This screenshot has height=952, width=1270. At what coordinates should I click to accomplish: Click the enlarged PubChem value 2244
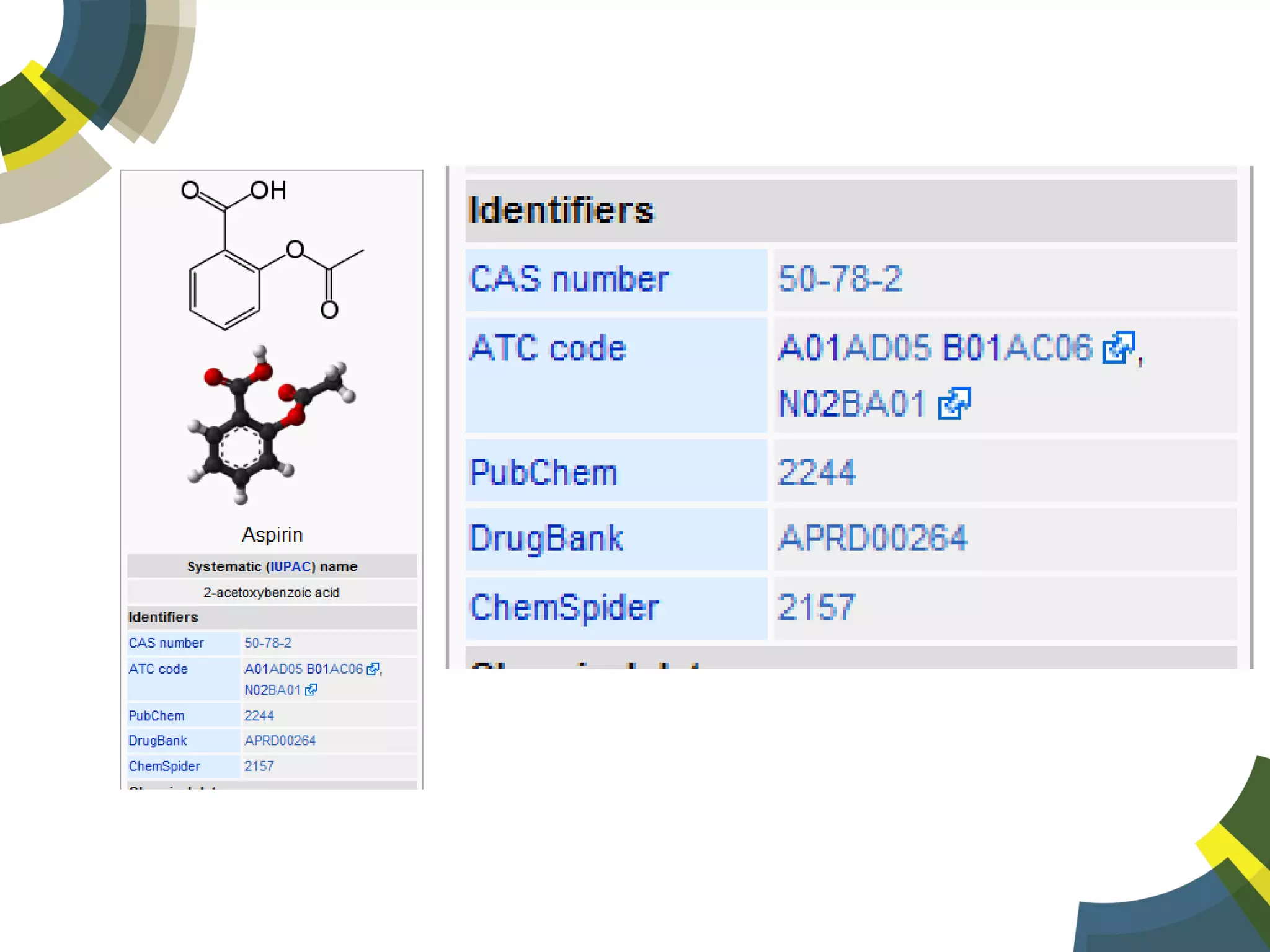[816, 474]
